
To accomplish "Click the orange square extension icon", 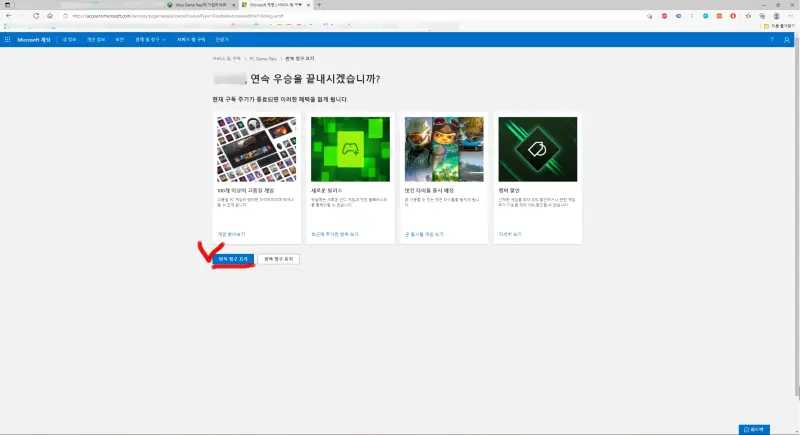I will pos(719,16).
